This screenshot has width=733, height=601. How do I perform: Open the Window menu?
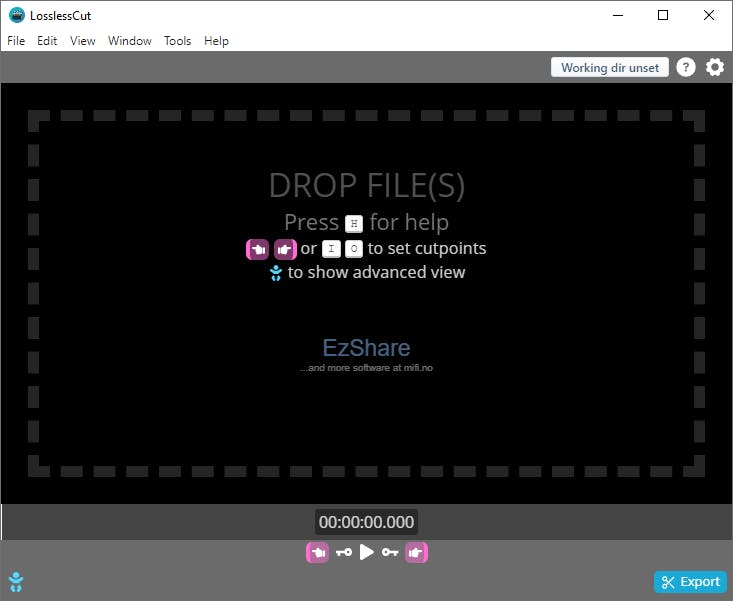(x=129, y=41)
